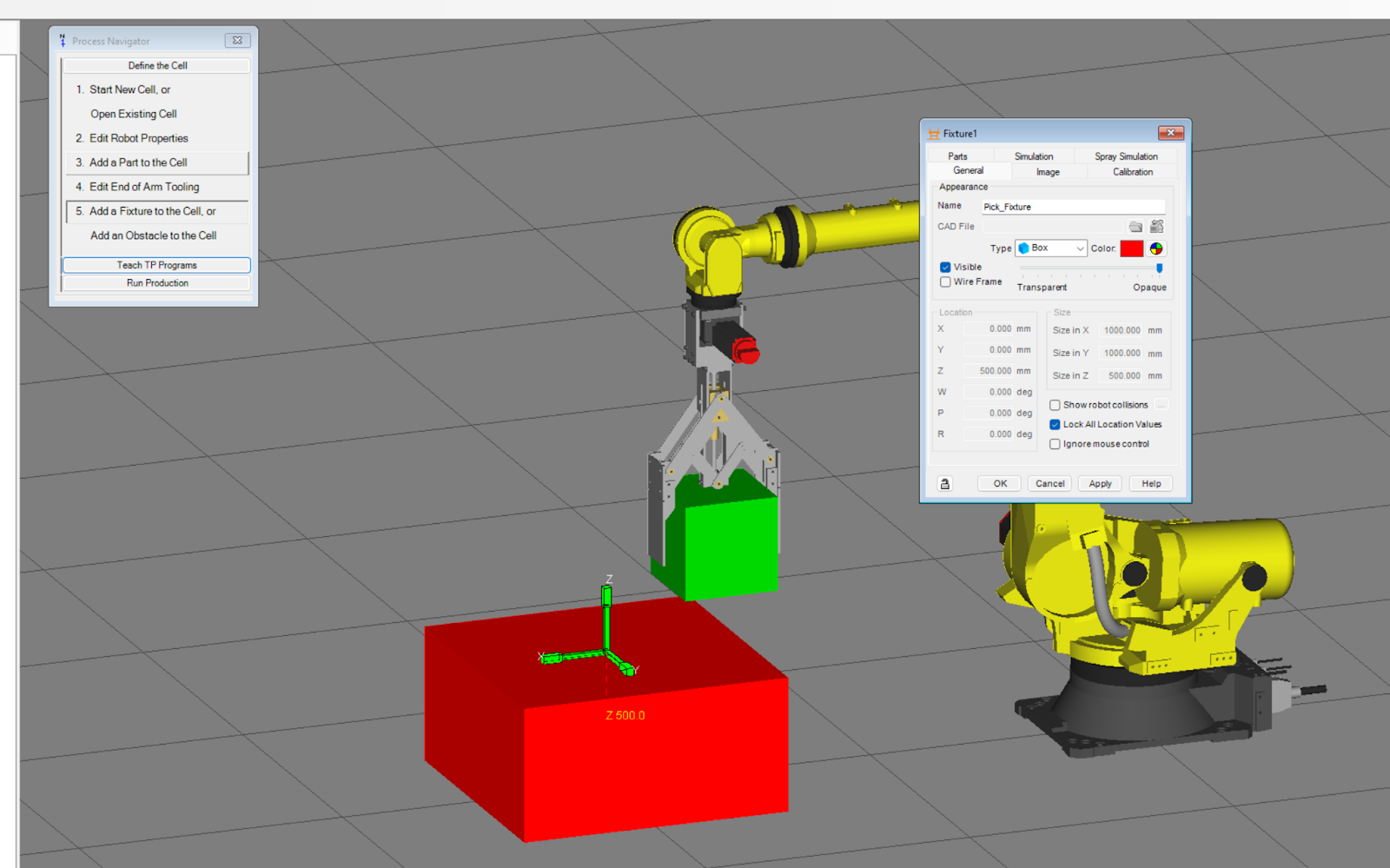The width and height of the screenshot is (1390, 868).
Task: Click the CAD library icon beside the folder
Action: (1156, 226)
